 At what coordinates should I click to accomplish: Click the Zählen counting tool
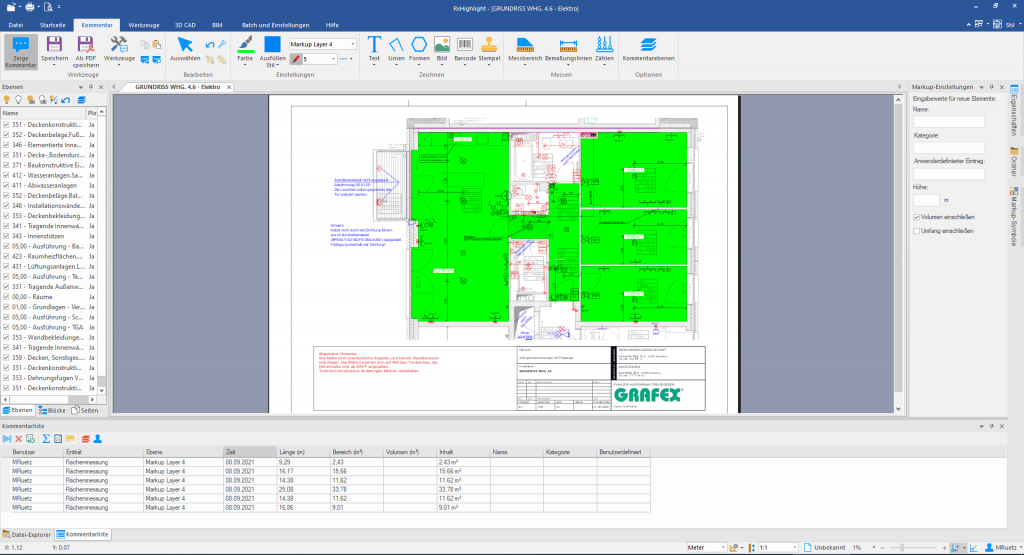(604, 46)
